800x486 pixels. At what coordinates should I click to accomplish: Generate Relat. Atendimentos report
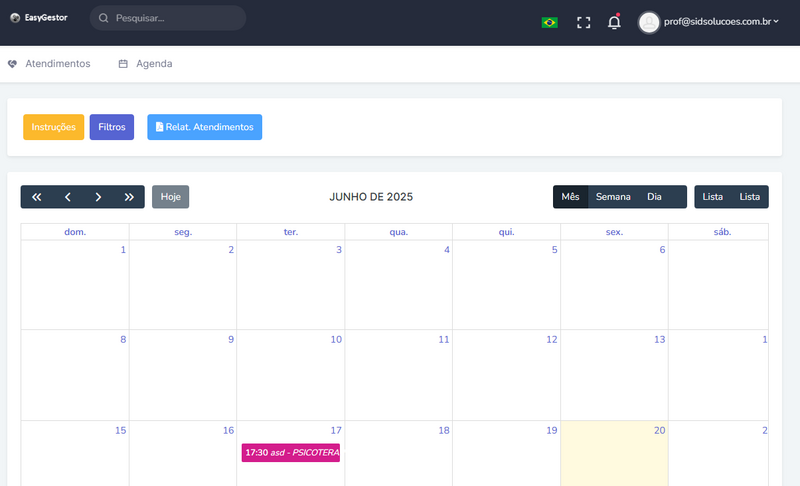[x=205, y=127]
